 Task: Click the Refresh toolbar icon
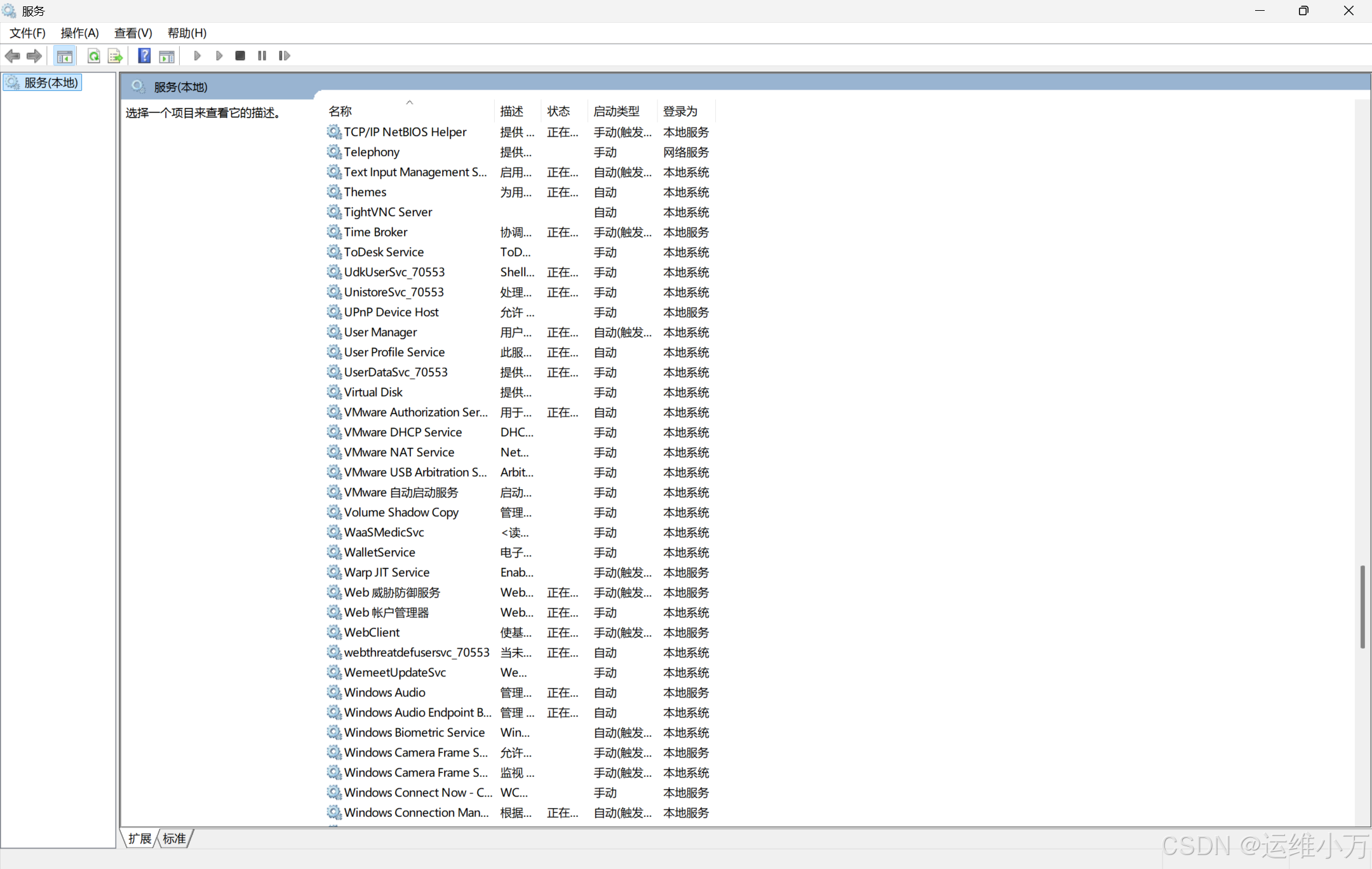click(x=93, y=56)
